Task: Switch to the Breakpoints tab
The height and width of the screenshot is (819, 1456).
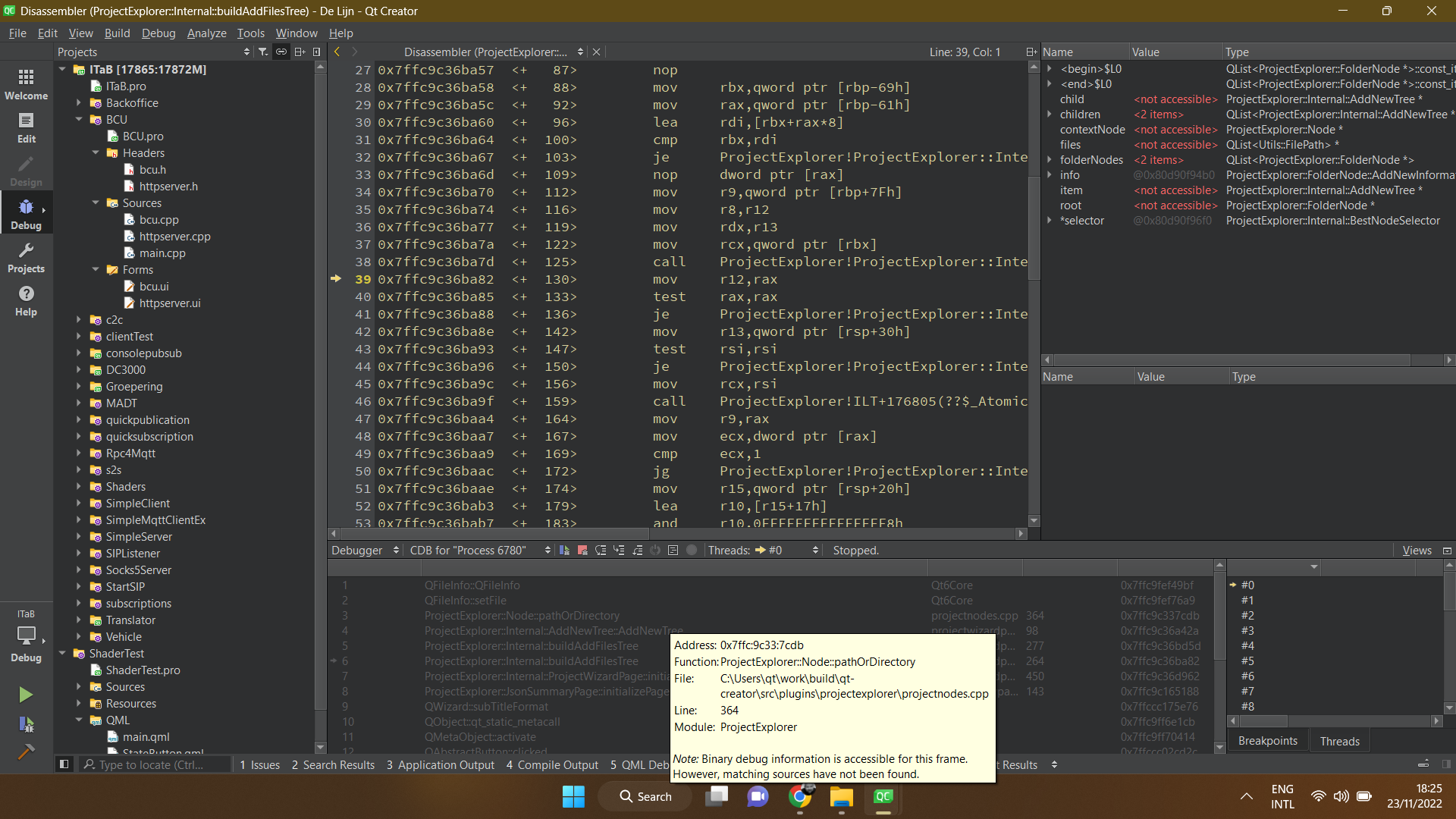Action: tap(1267, 741)
